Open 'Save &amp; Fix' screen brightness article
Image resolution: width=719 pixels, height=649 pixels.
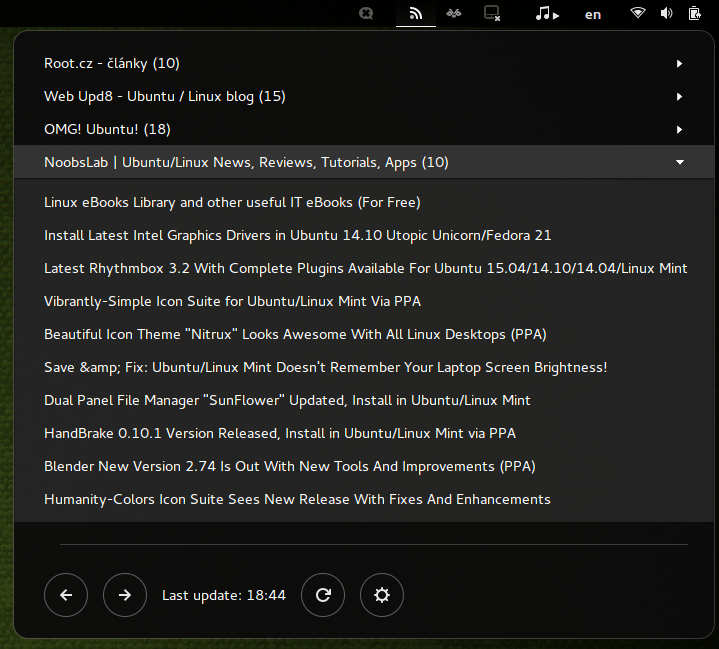364,367
